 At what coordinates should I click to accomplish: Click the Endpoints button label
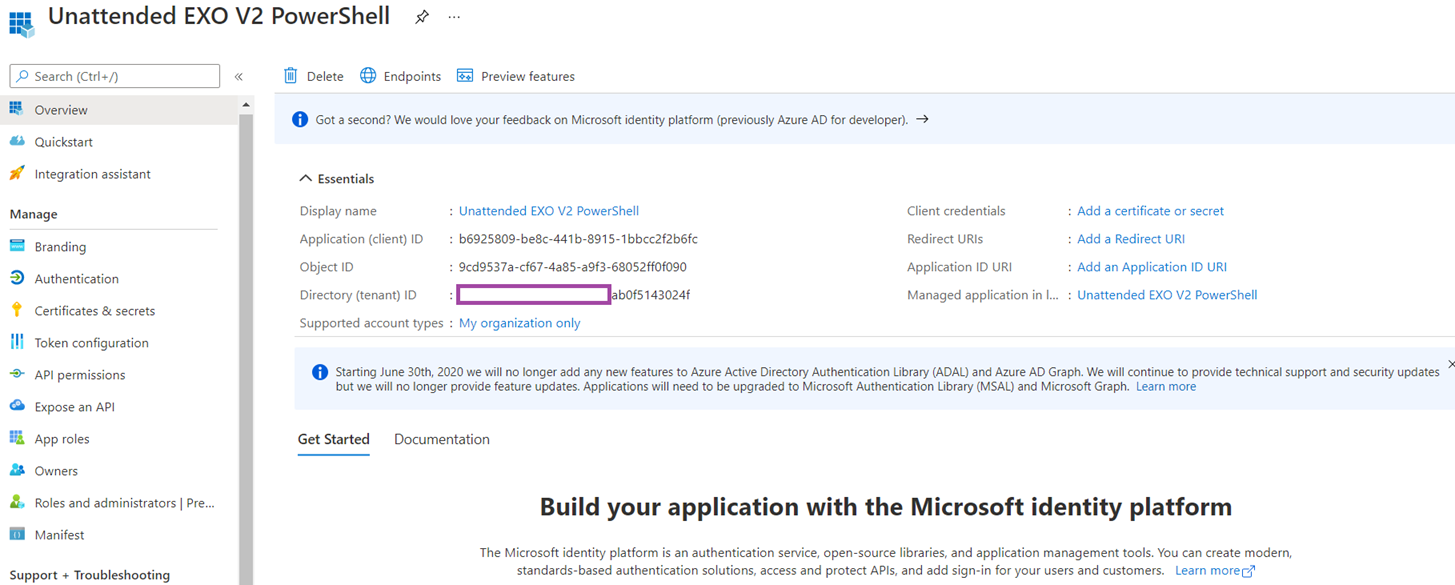pos(412,76)
